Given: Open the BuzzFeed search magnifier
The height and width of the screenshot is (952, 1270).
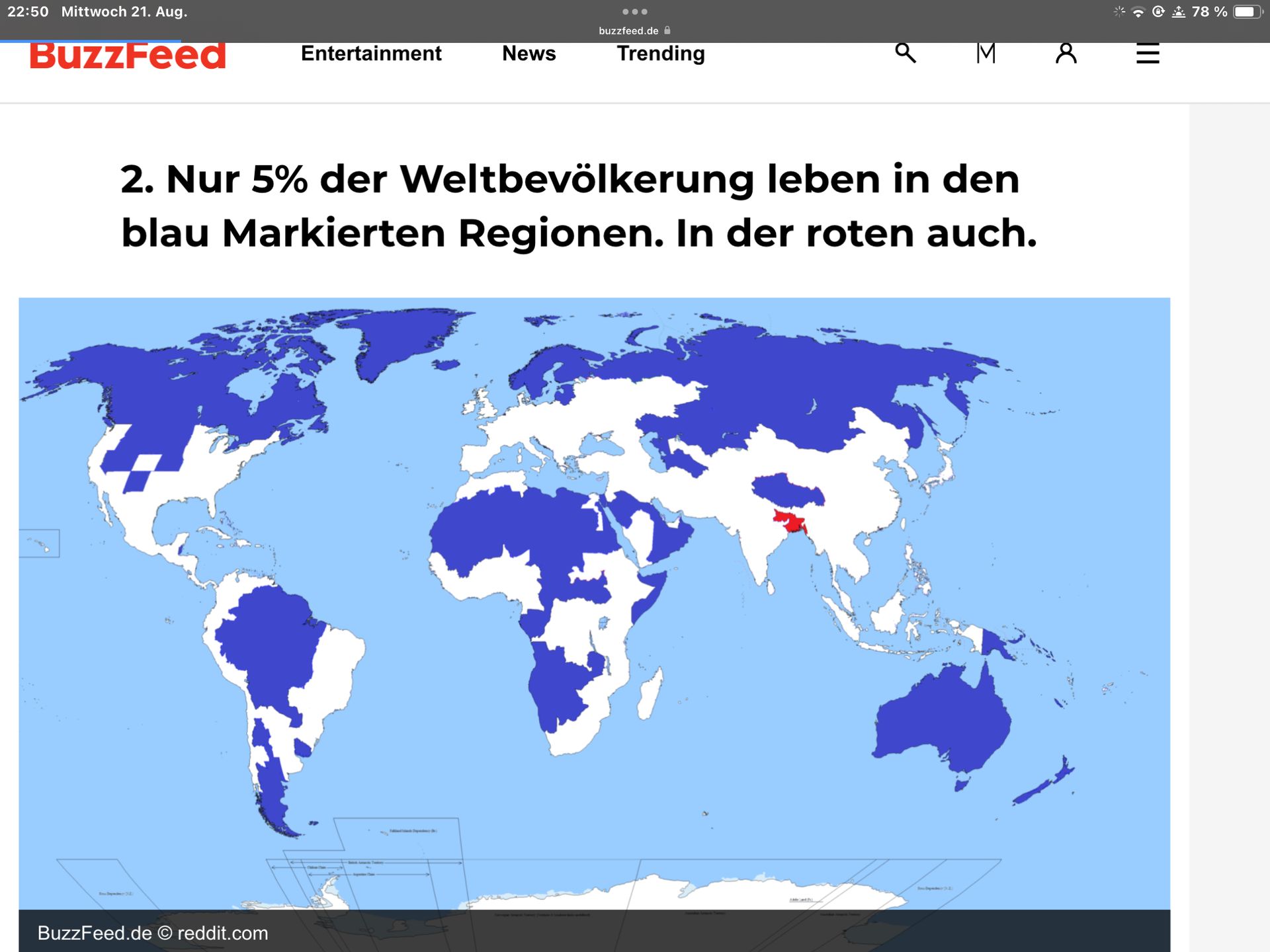Looking at the screenshot, I should click(905, 53).
